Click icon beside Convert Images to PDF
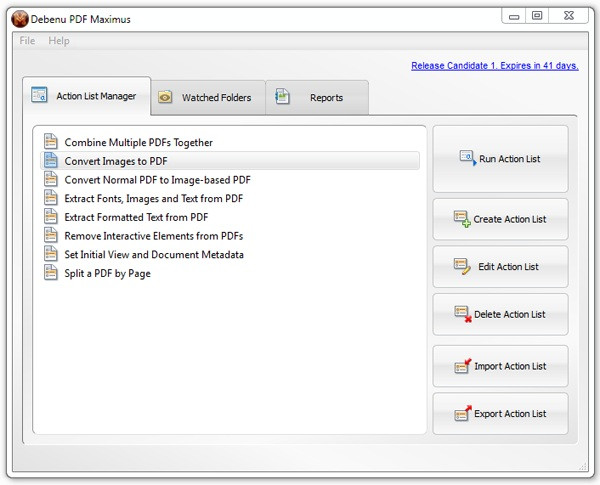Viewport: 600px width, 485px height. coord(51,160)
